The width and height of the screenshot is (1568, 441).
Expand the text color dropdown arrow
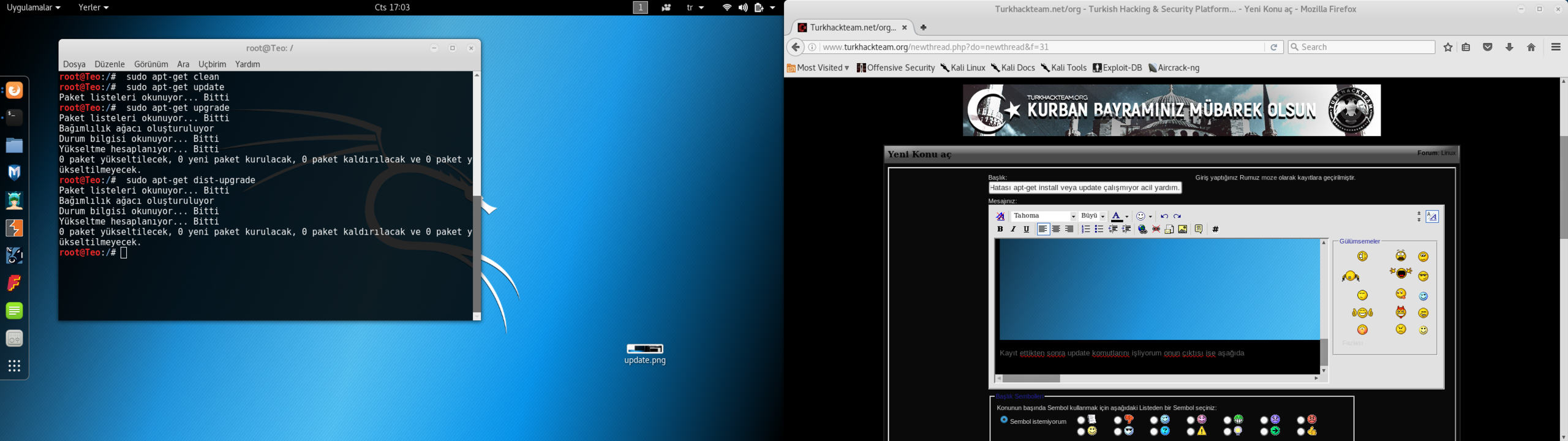1127,217
